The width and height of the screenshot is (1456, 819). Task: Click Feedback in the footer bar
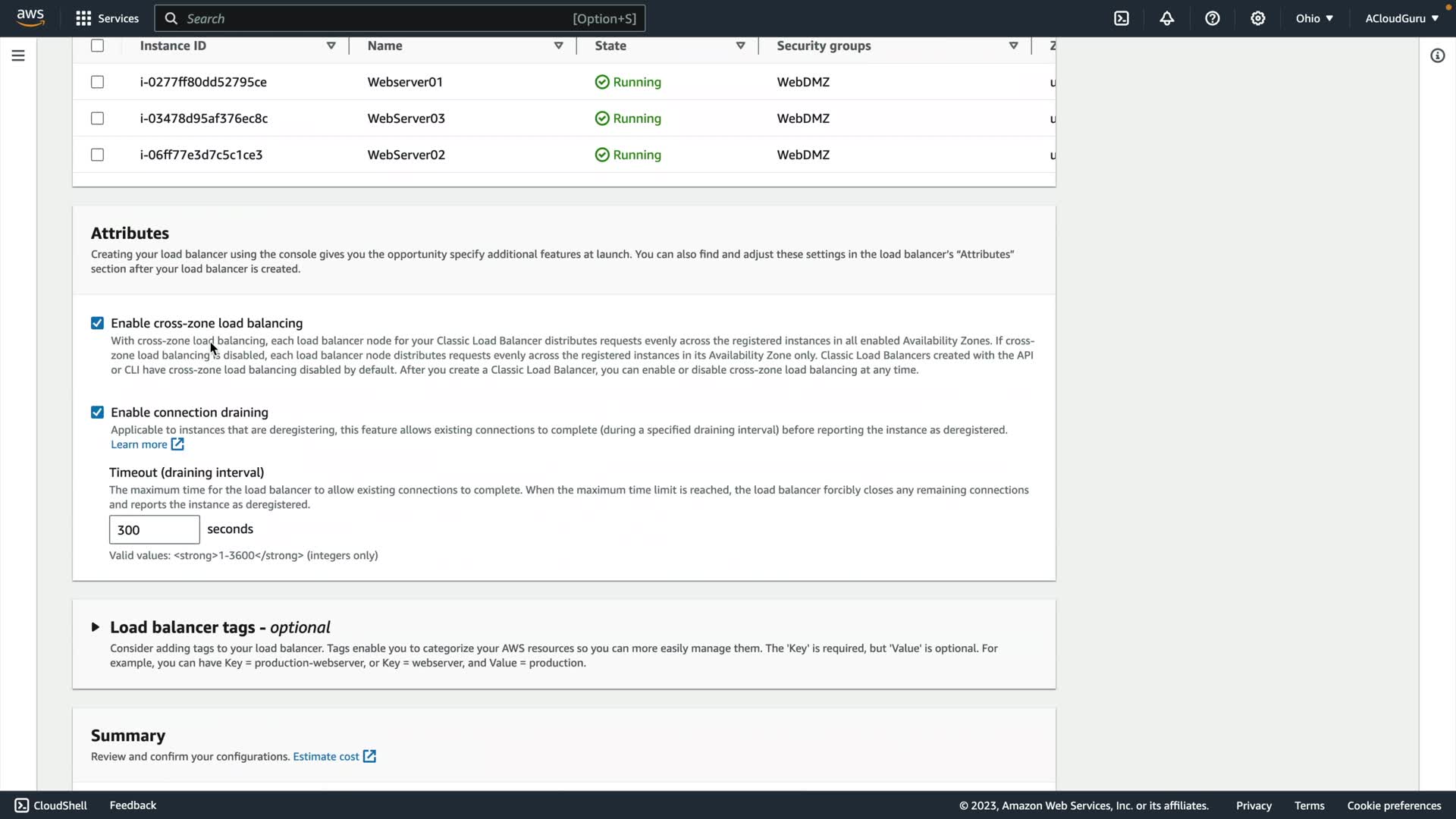(133, 805)
